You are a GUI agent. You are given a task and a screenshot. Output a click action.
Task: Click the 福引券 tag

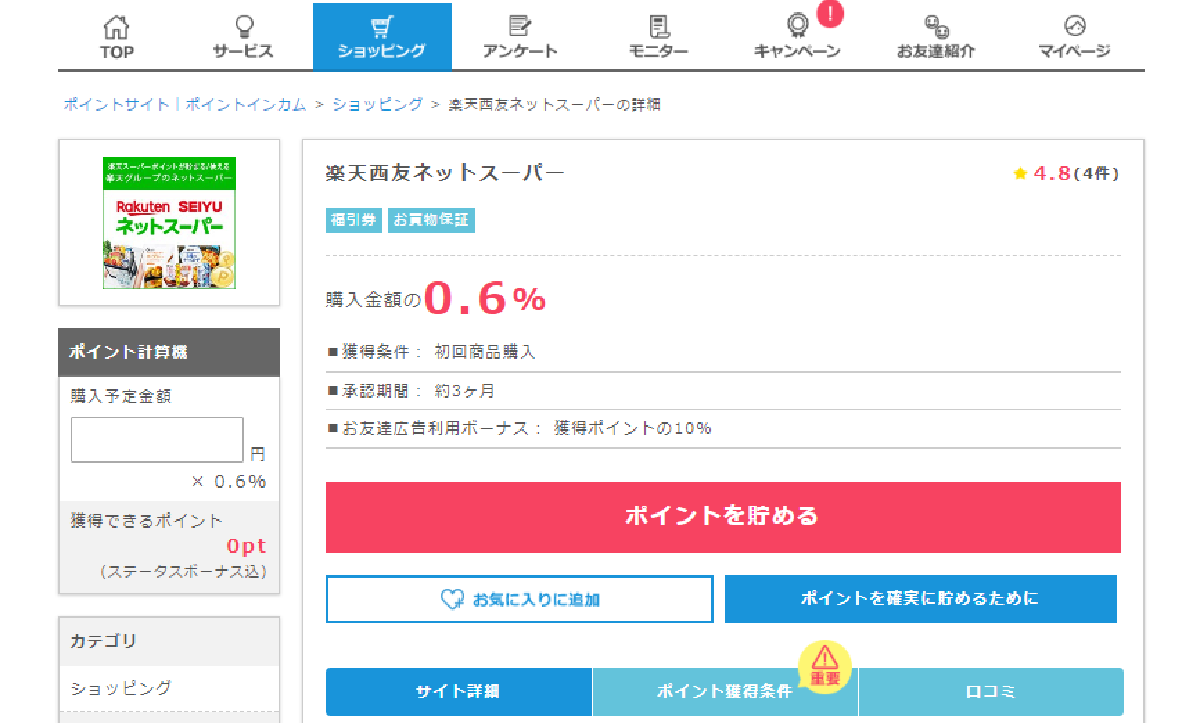tap(354, 220)
